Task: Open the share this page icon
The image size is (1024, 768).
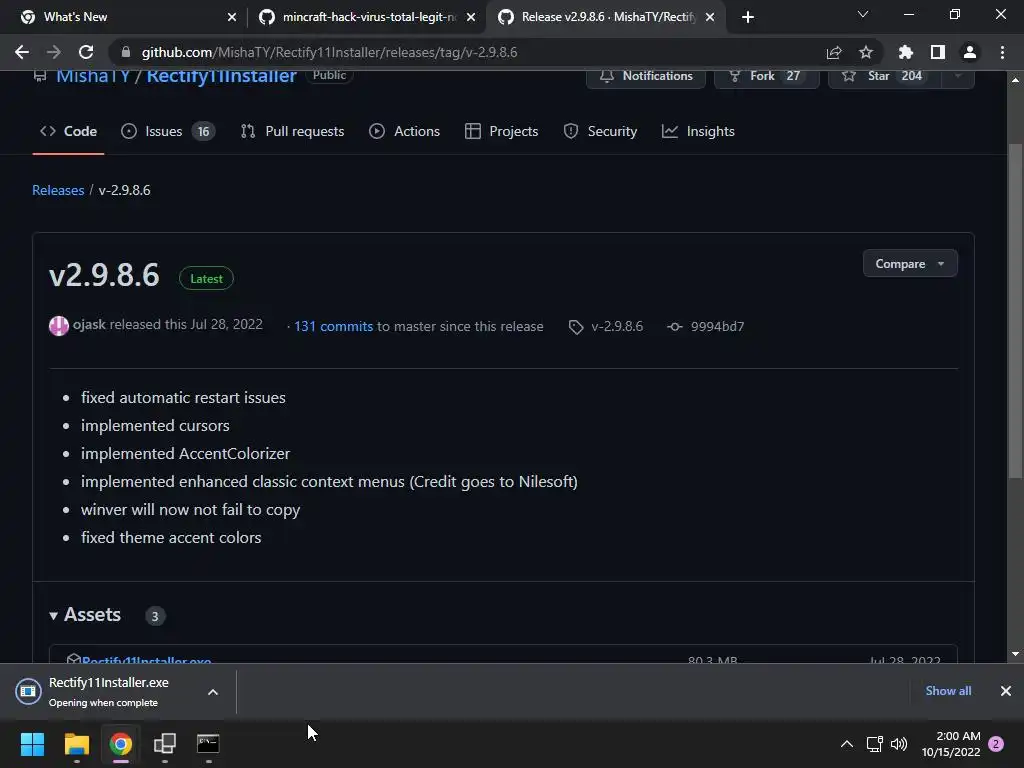Action: tap(834, 52)
